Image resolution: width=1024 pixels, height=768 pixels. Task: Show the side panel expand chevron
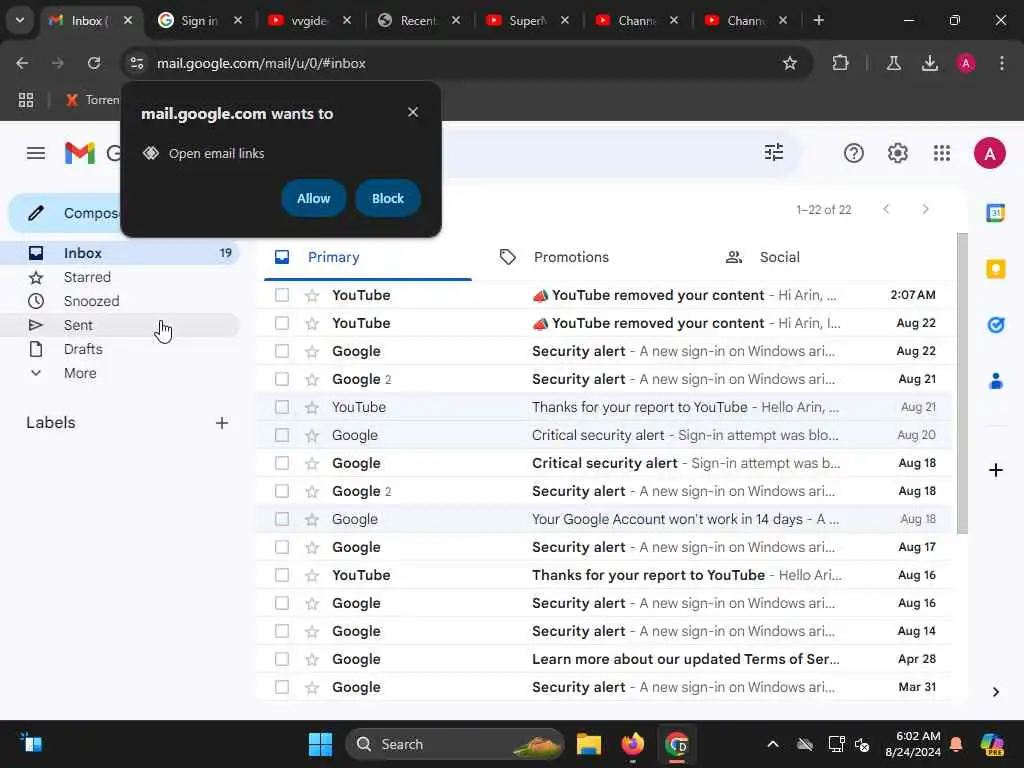[995, 692]
